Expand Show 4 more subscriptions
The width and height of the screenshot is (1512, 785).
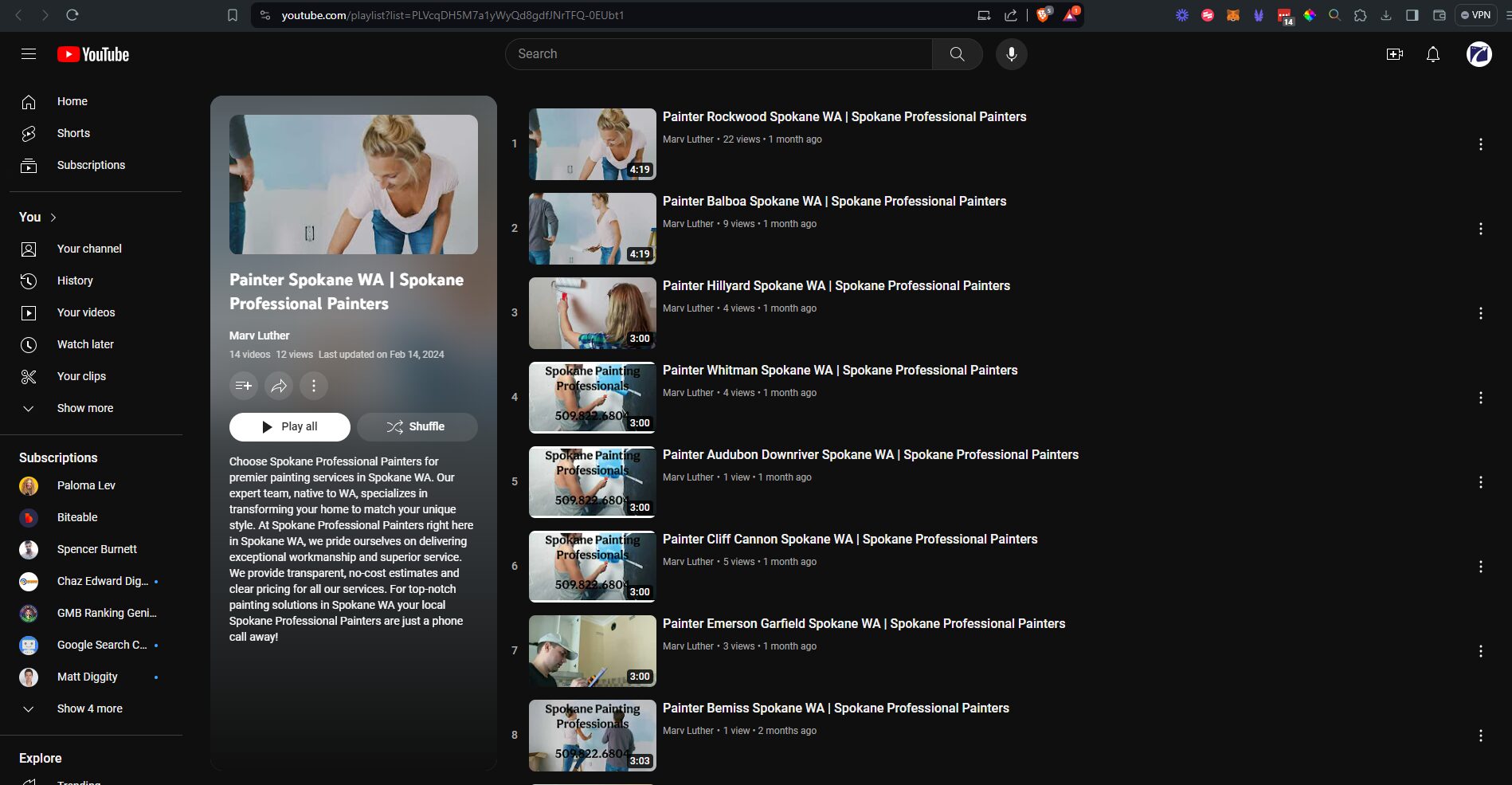coord(89,708)
